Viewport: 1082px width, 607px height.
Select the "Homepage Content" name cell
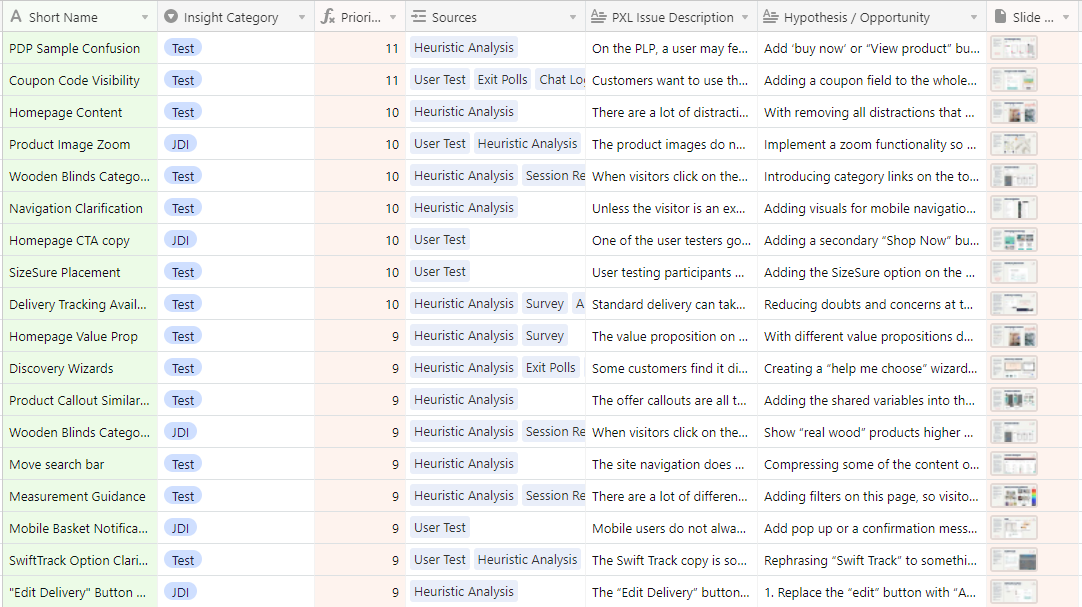tap(80, 112)
